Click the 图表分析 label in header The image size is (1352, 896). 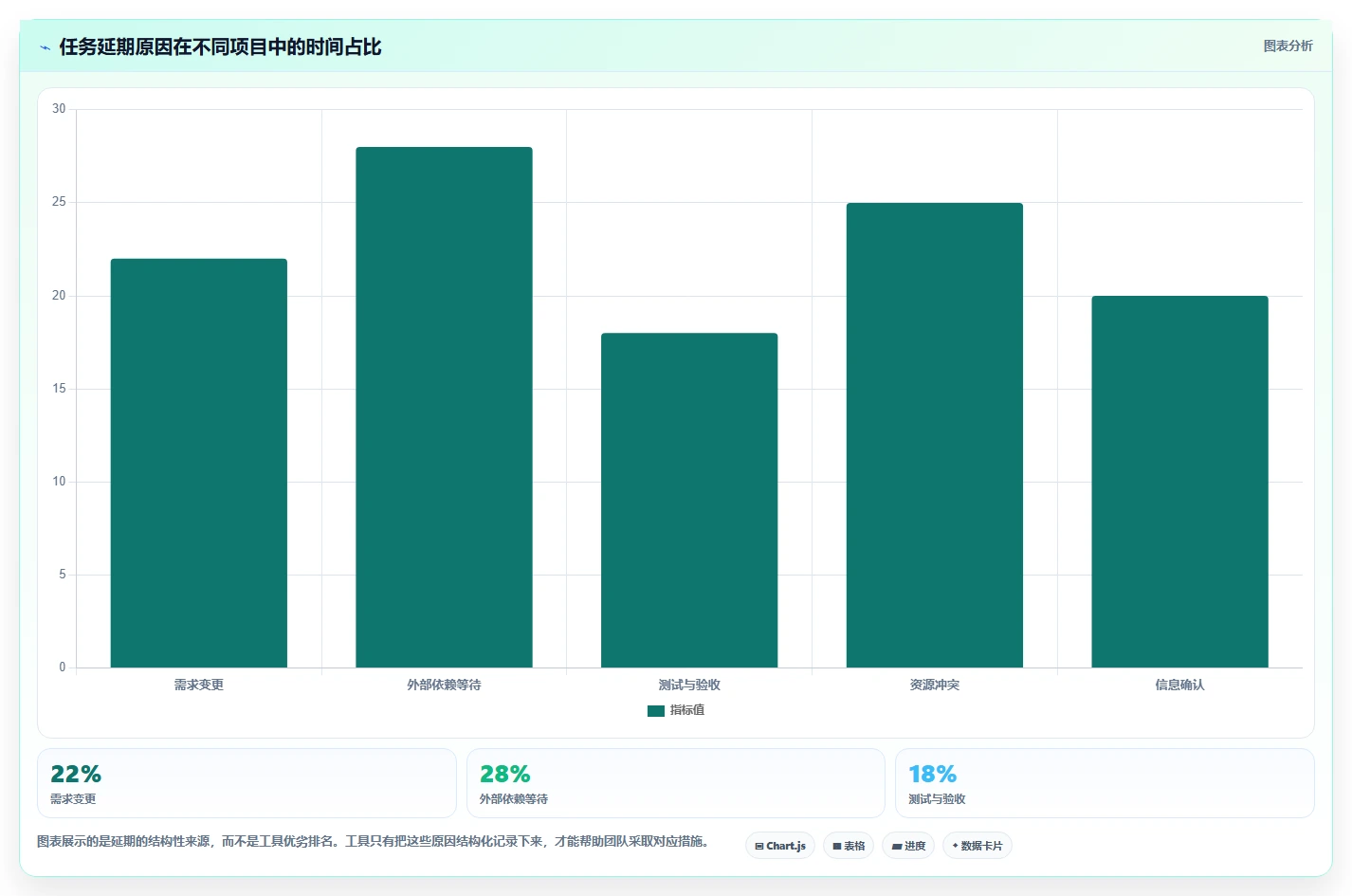click(1288, 46)
